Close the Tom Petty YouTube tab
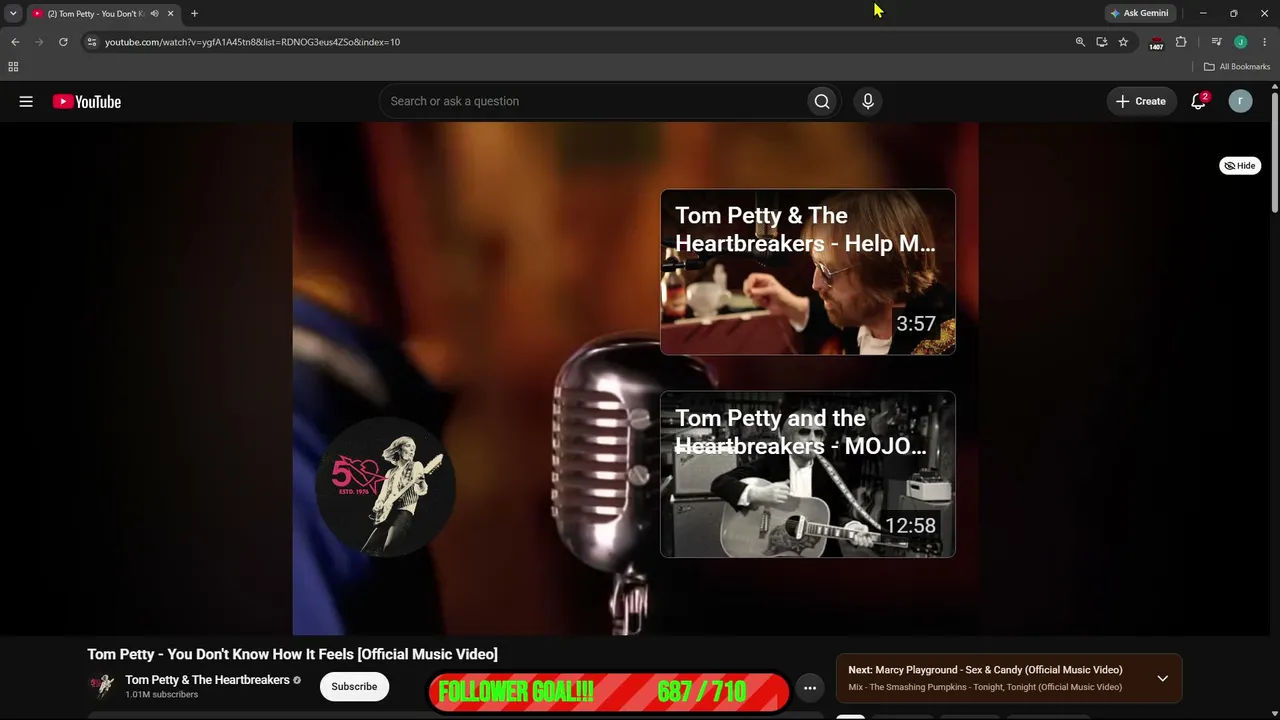The height and width of the screenshot is (720, 1280). 170,14
